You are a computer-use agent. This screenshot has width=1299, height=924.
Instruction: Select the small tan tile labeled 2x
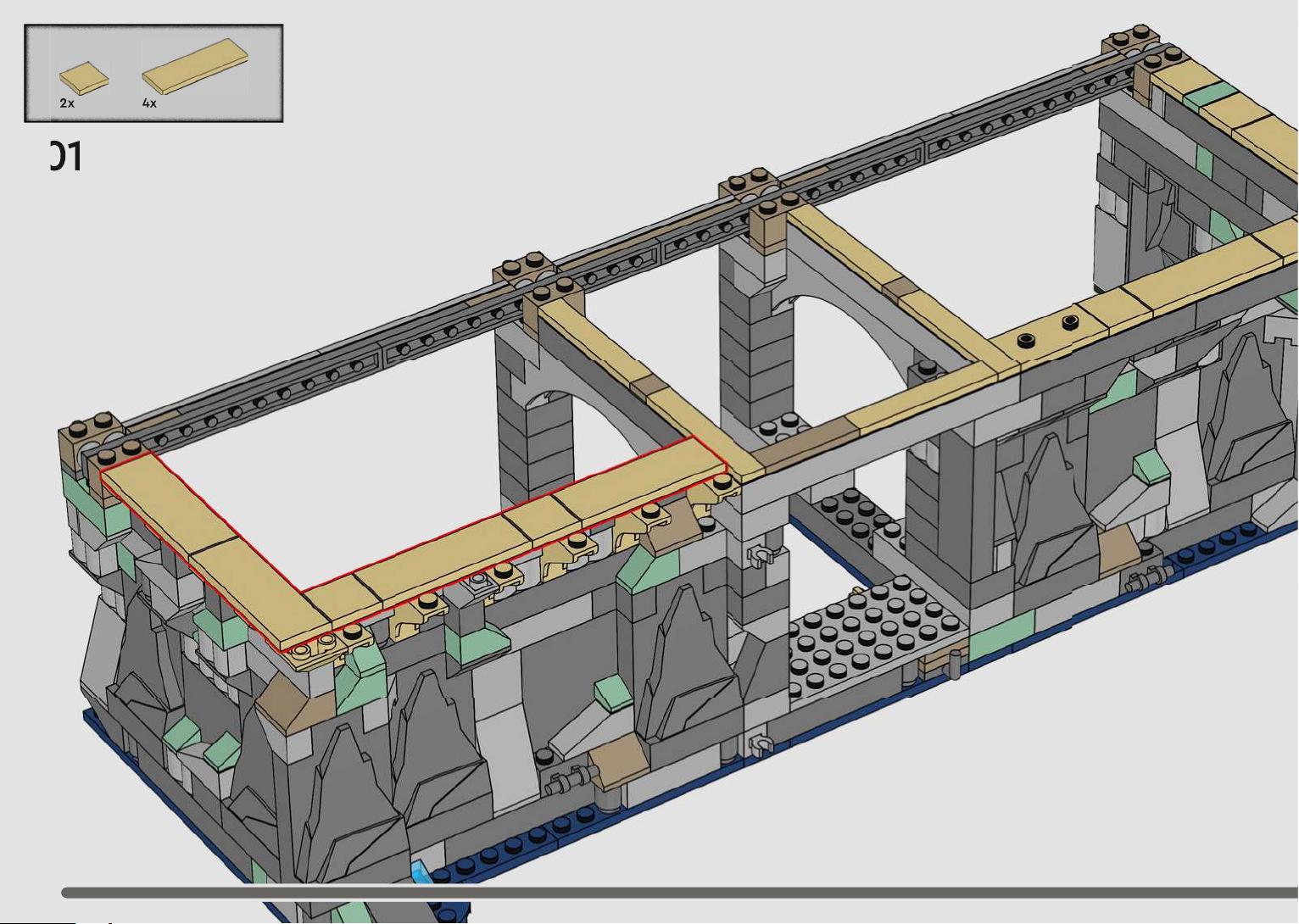84,78
